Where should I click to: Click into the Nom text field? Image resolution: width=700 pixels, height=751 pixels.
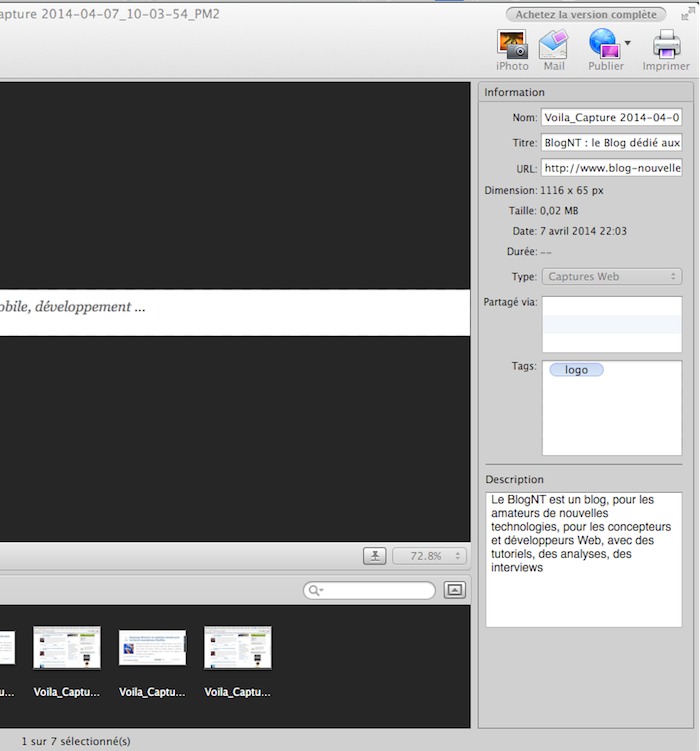611,117
